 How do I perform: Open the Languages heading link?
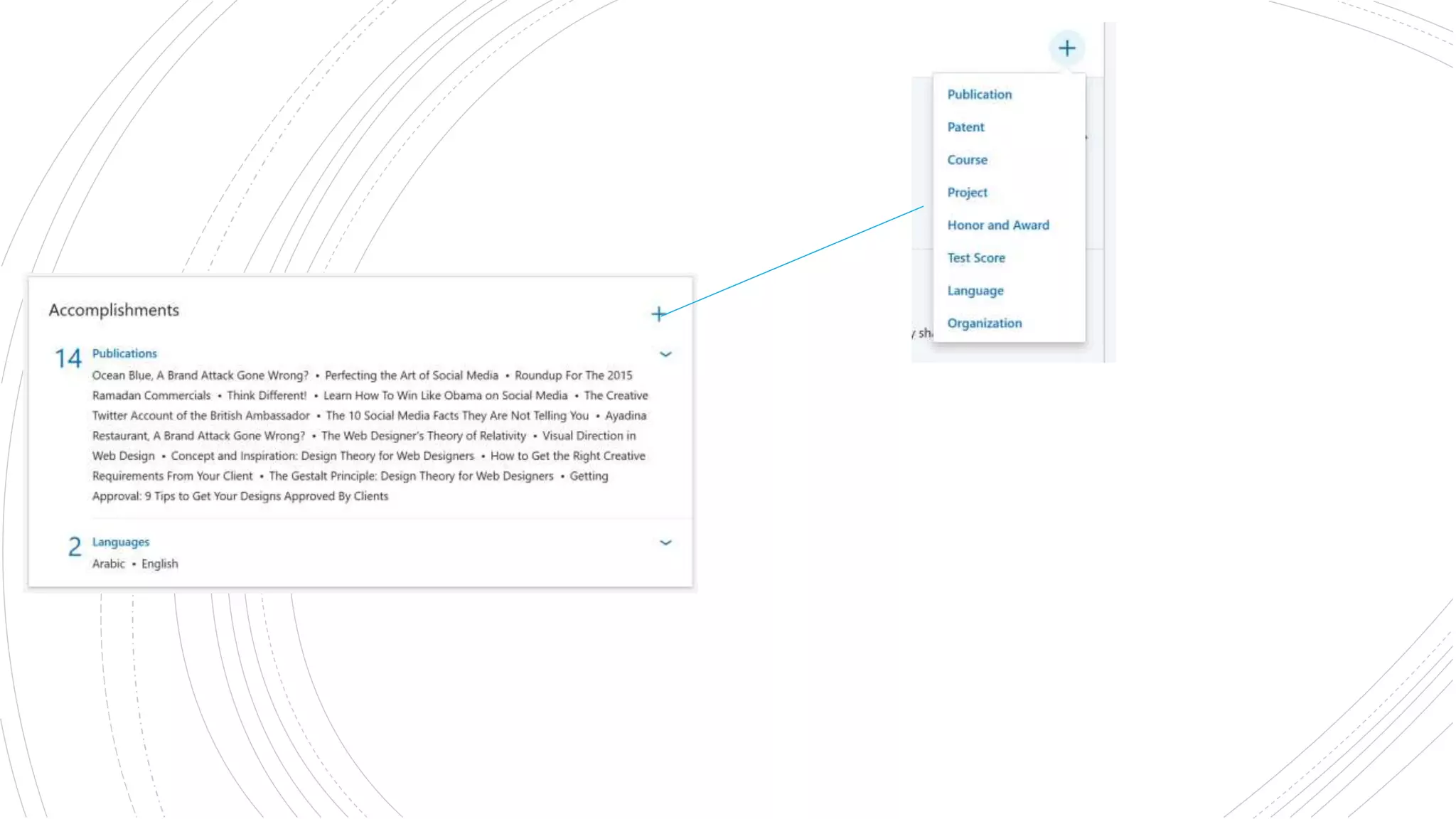pyautogui.click(x=121, y=542)
